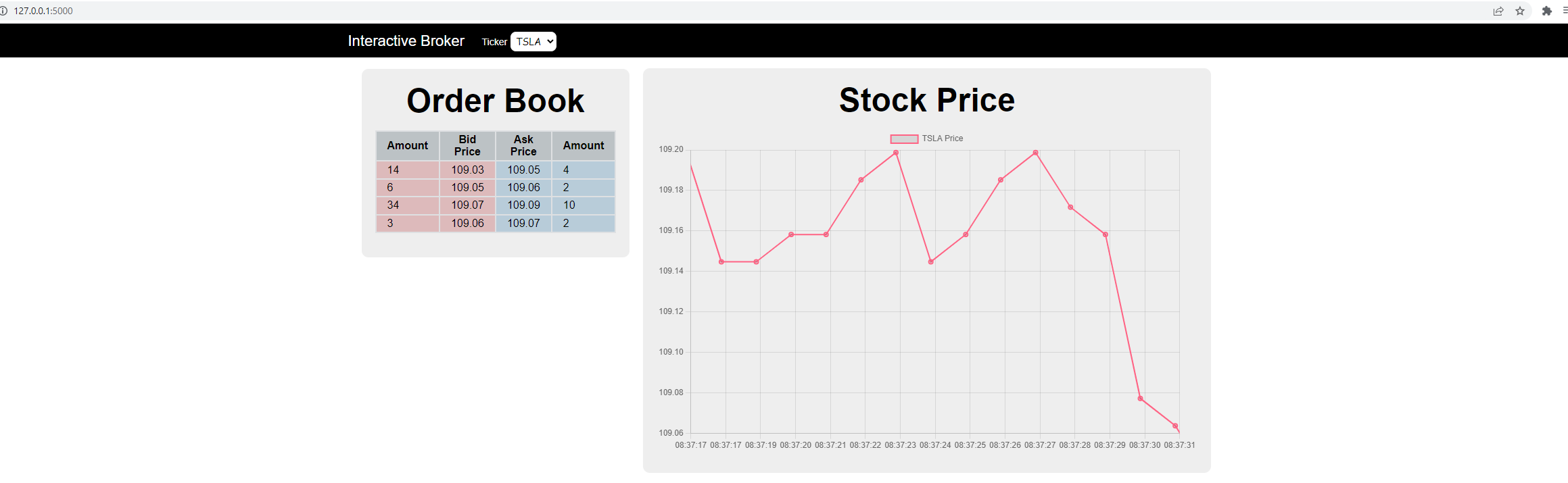Click the bookmark star icon in browser toolbar
1568x483 pixels.
click(1521, 11)
